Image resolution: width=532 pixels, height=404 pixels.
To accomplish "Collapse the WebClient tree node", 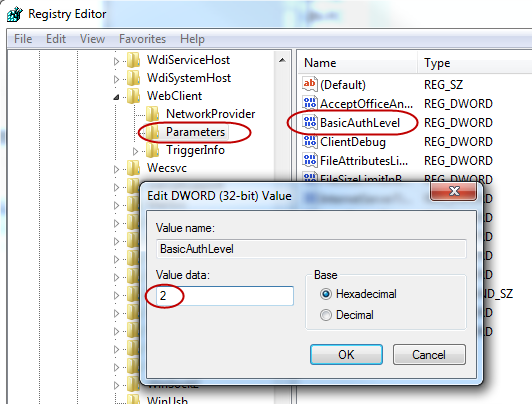I will tap(116, 97).
